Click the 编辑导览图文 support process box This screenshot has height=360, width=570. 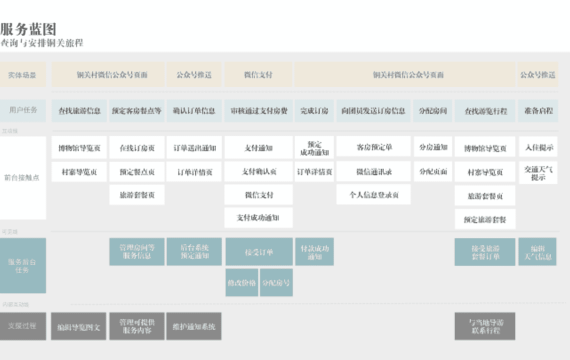[x=79, y=327]
